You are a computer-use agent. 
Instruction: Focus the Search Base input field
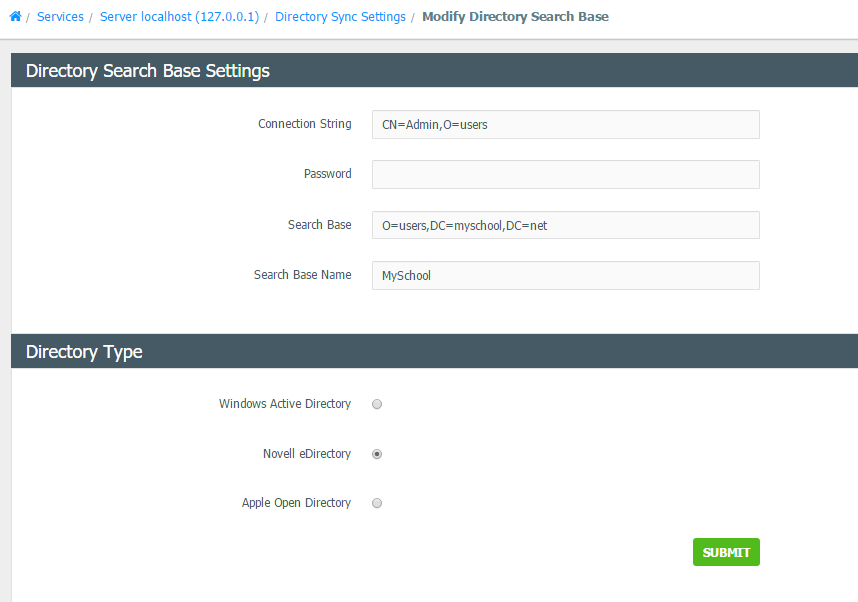[565, 225]
